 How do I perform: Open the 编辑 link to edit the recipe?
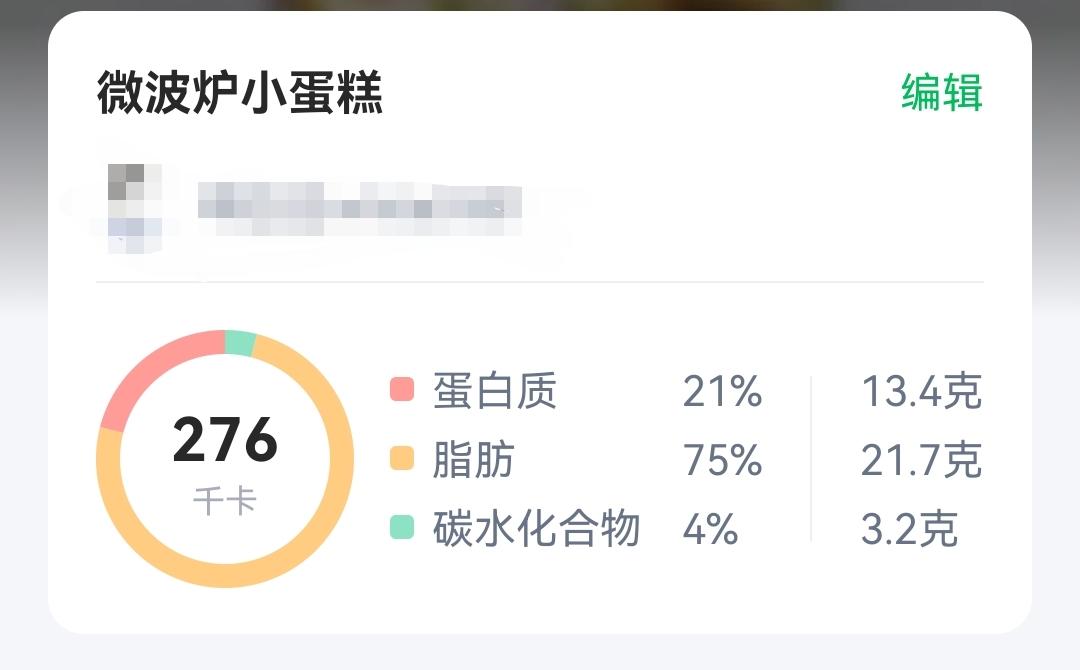coord(941,91)
